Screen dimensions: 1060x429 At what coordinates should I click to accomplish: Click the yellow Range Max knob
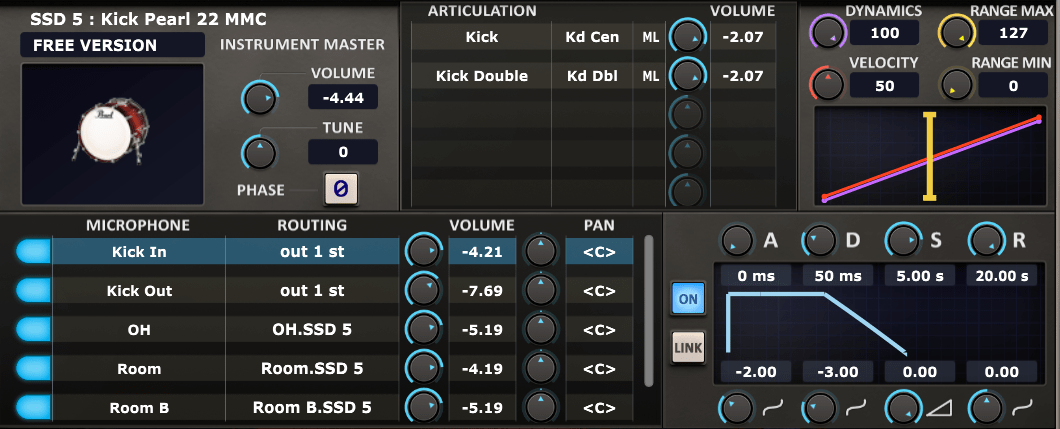955,34
